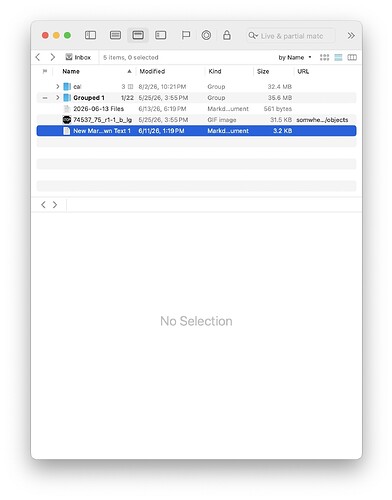Click the unread circle toolbar icon
This screenshot has height=500, width=392.
206,35
